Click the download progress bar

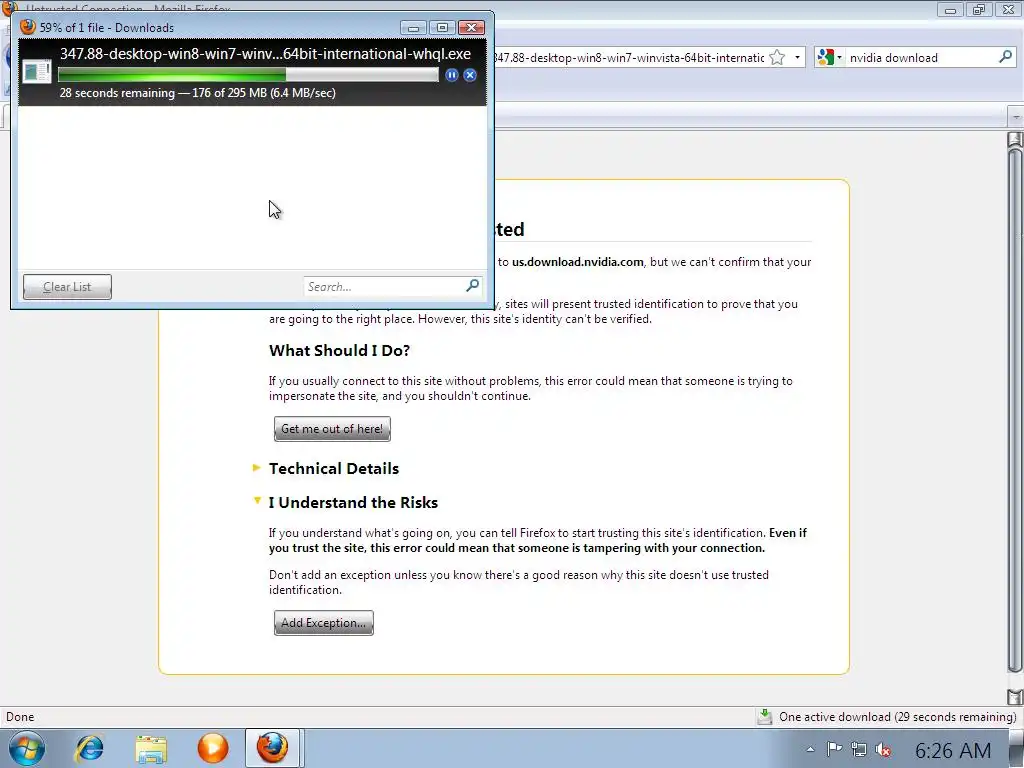(248, 75)
